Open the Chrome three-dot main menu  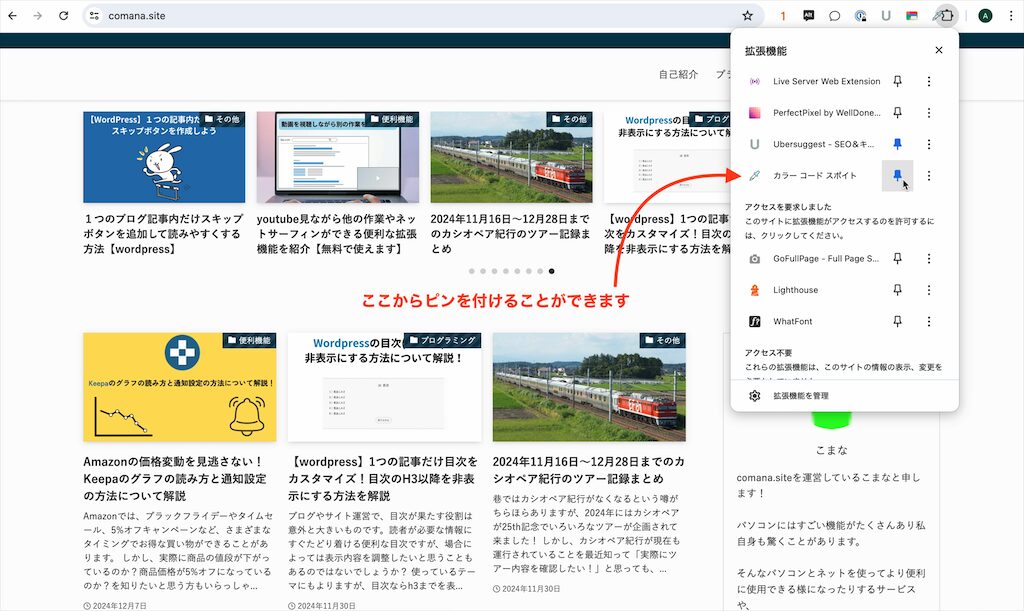(1010, 16)
